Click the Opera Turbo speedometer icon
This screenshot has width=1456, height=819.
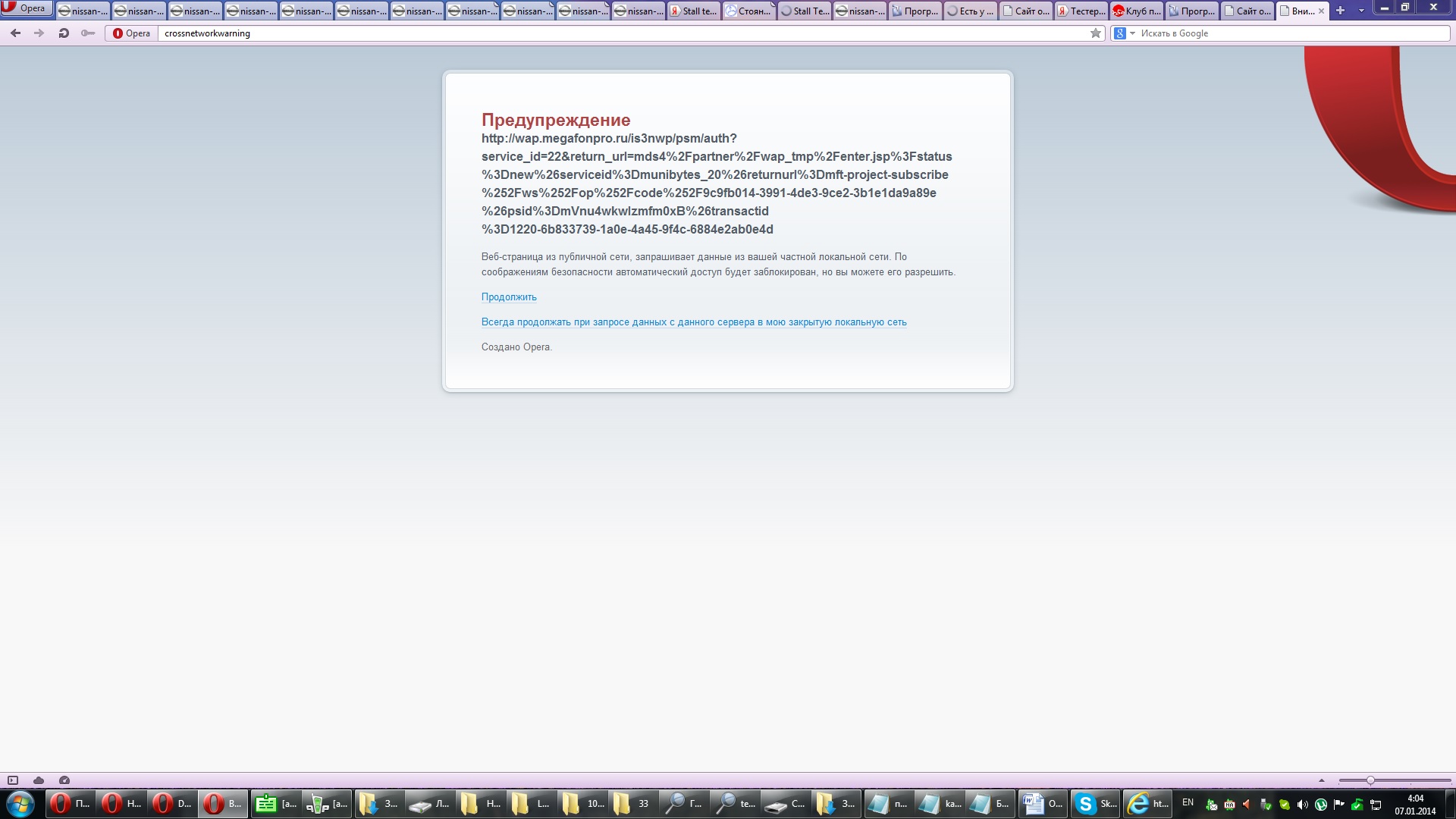click(x=64, y=780)
